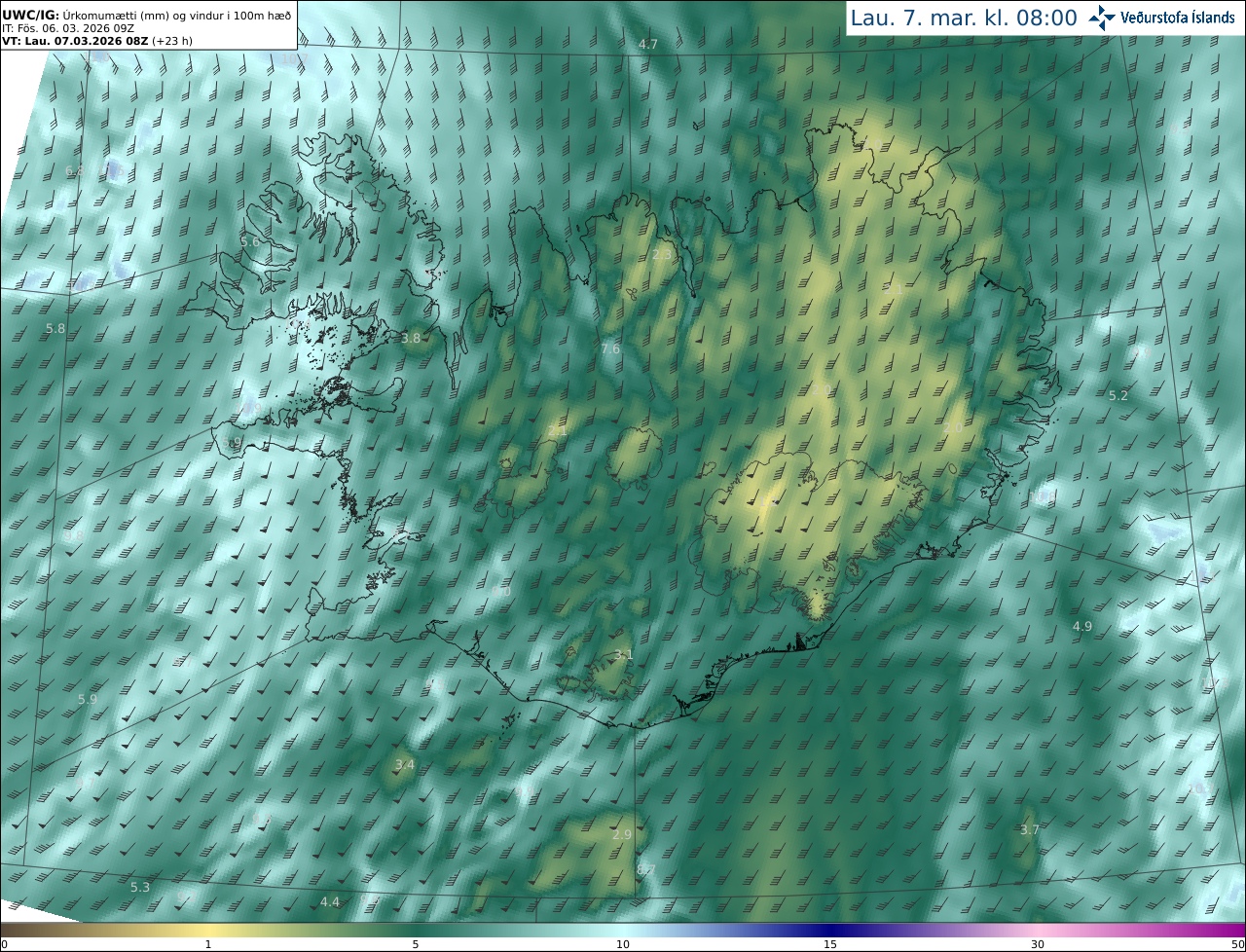This screenshot has width=1246, height=952.
Task: Click the value 4.4 on the map
Action: tap(330, 902)
